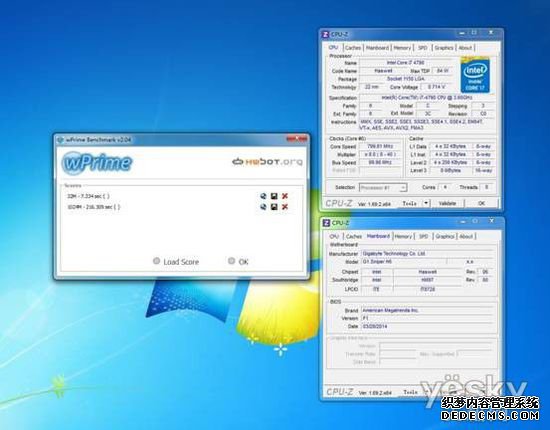550x430 pixels.
Task: Switch to Caches tab in upper CPU-Z
Action: pyautogui.click(x=353, y=48)
